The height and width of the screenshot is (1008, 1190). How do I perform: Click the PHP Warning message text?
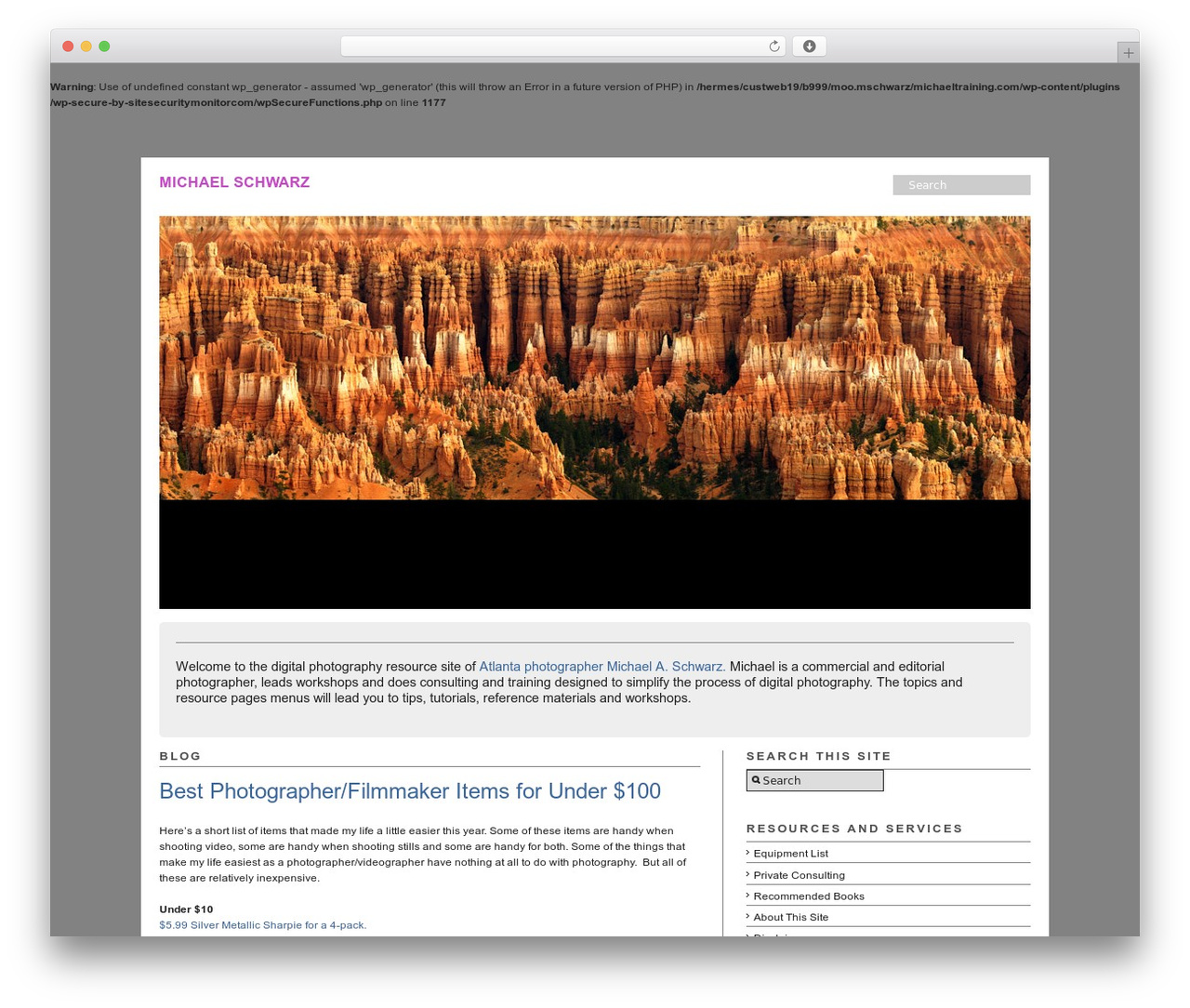pos(585,95)
